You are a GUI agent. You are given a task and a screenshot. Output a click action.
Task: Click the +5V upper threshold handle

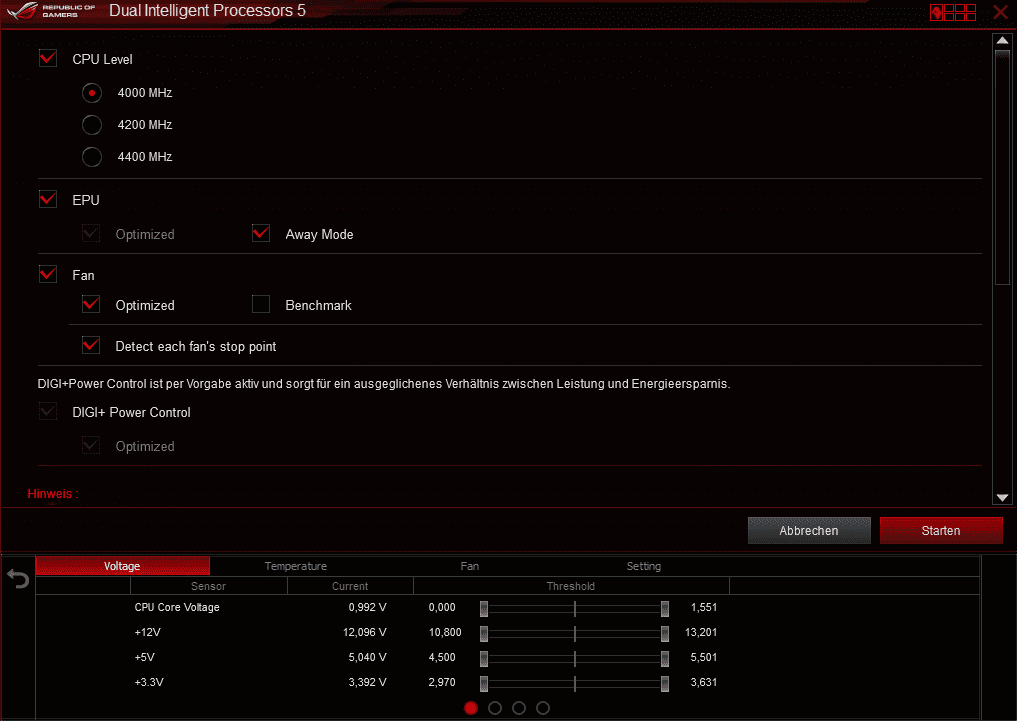(x=665, y=658)
